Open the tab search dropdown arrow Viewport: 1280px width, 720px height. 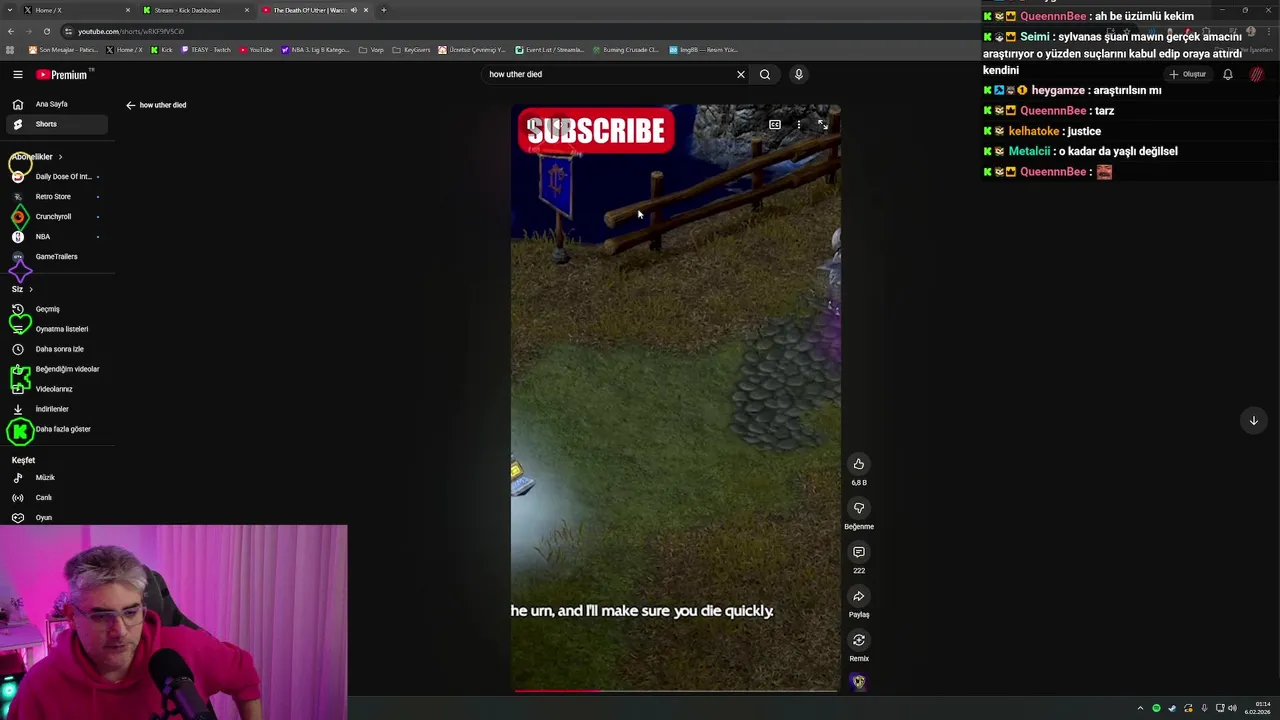tap(10, 10)
